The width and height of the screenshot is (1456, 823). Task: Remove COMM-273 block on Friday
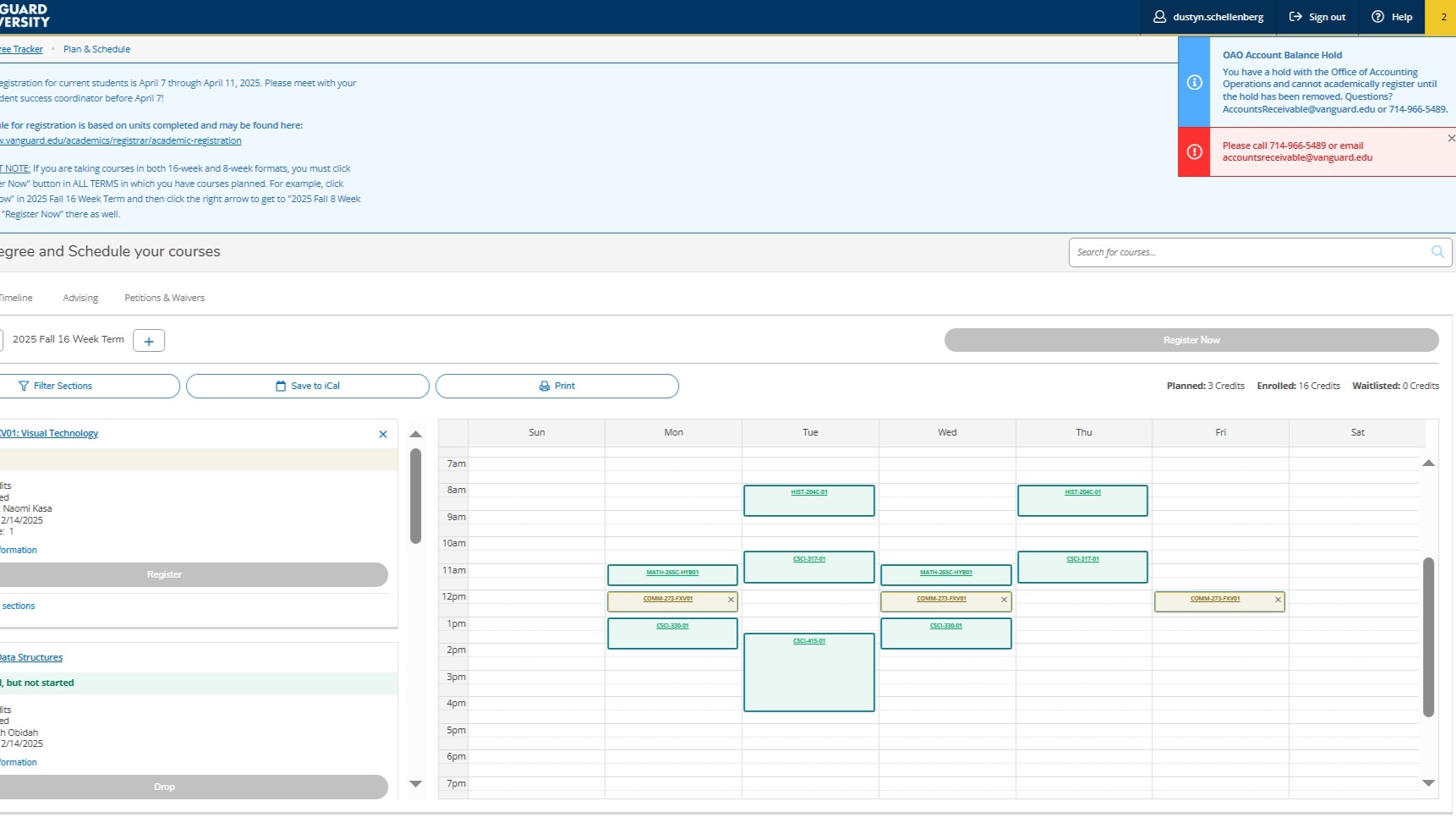tap(1278, 600)
